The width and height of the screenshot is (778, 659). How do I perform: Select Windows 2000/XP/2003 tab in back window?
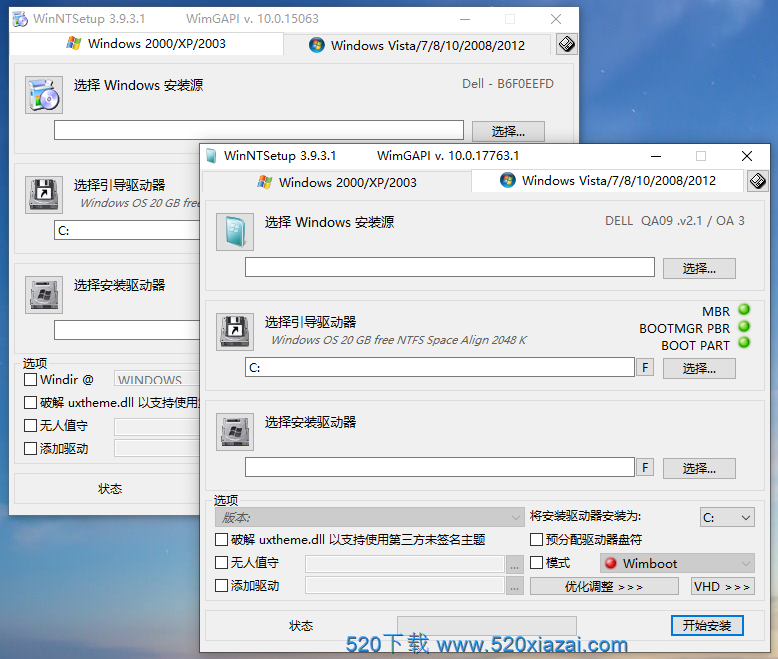click(146, 44)
